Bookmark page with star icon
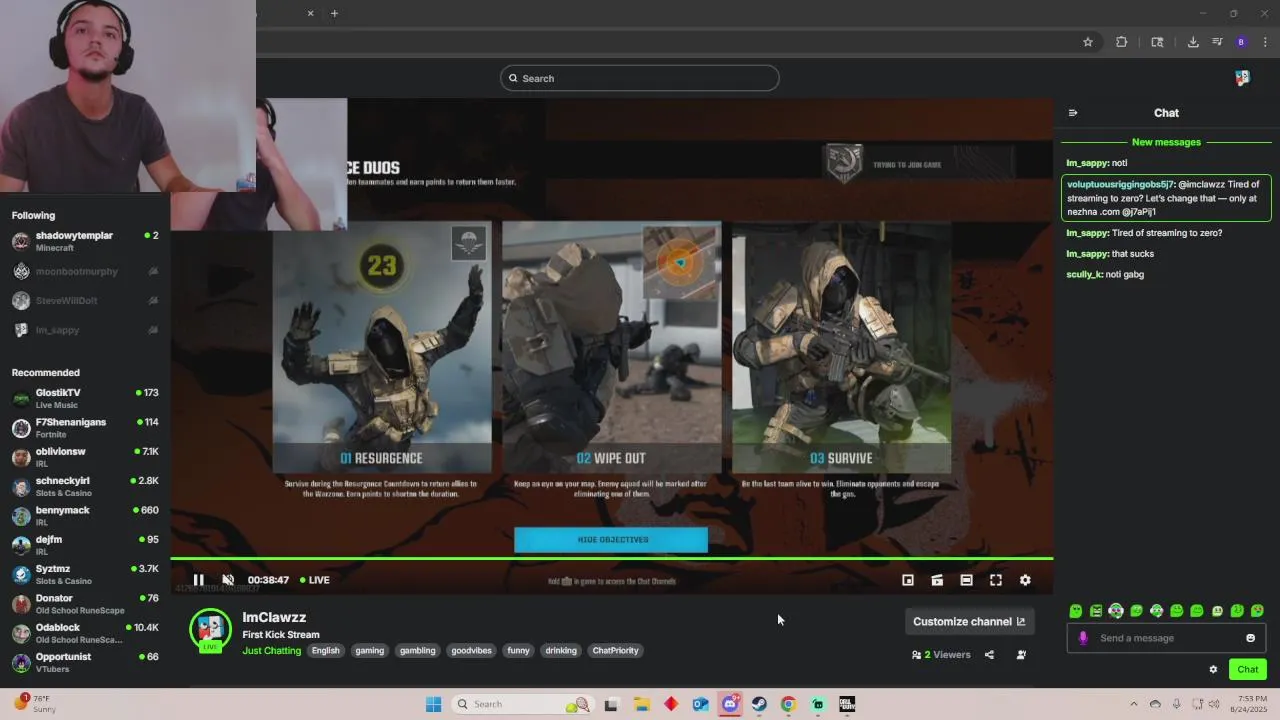The width and height of the screenshot is (1280, 720). click(1088, 42)
